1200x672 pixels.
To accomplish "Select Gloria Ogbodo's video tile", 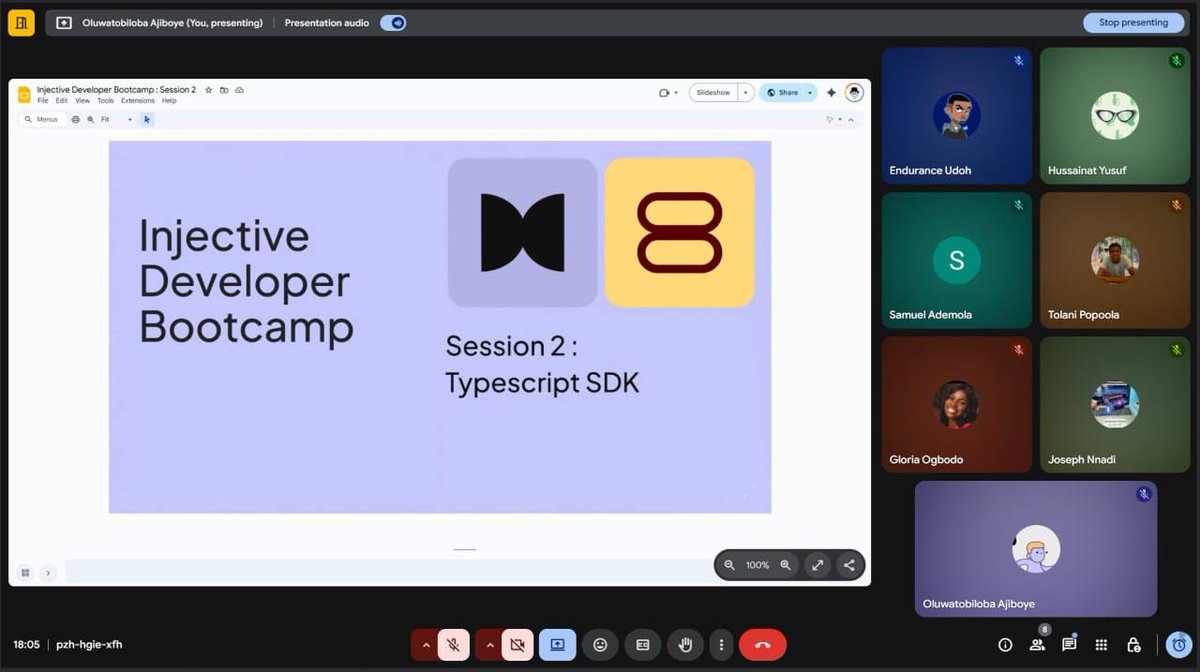I will click(x=957, y=405).
